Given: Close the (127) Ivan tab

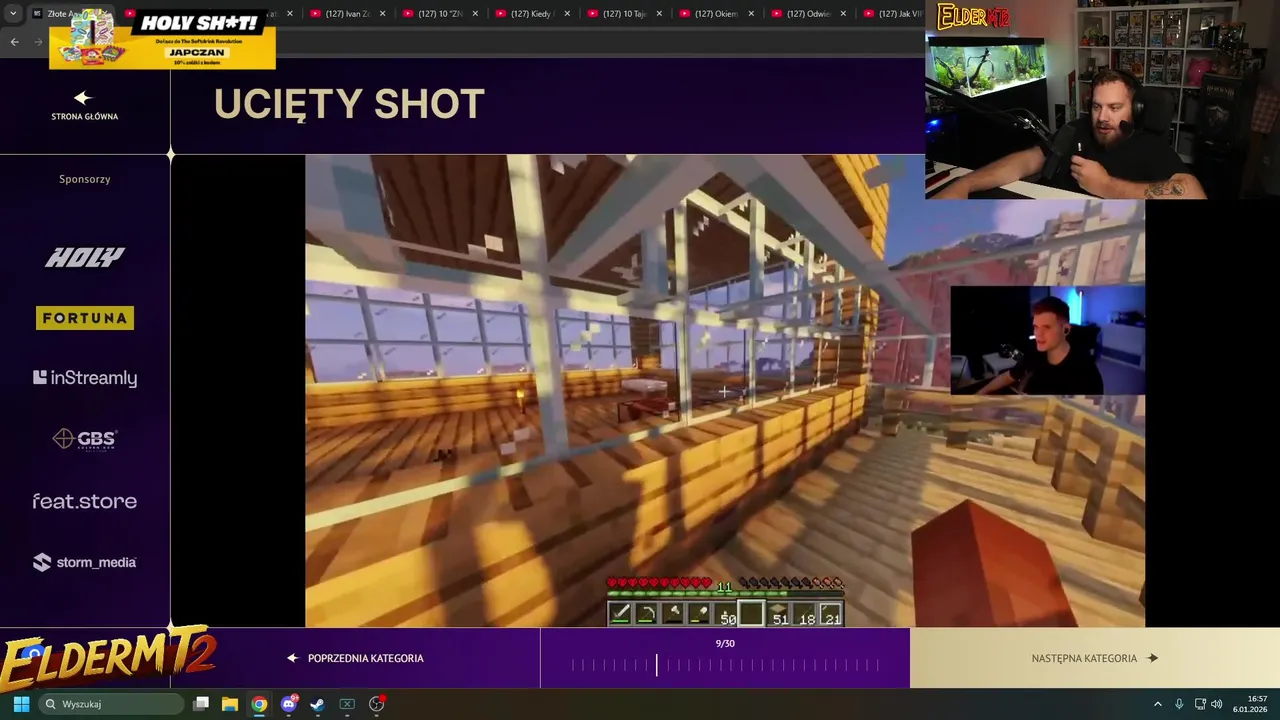Looking at the screenshot, I should pyautogui.click(x=382, y=14).
